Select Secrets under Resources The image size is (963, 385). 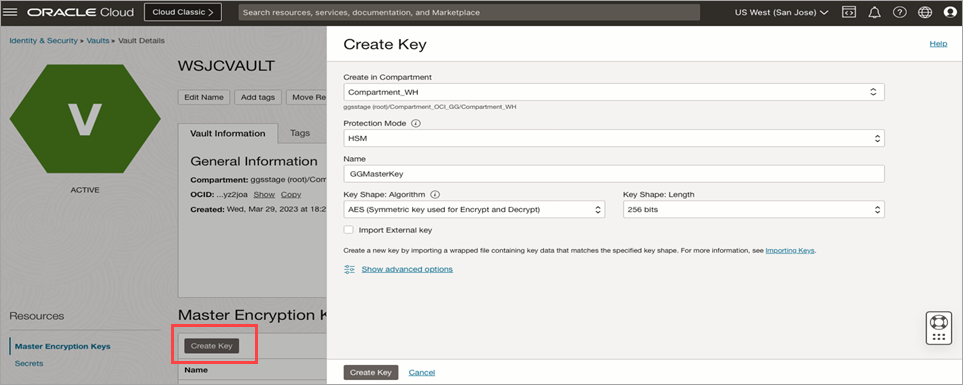tap(29, 363)
